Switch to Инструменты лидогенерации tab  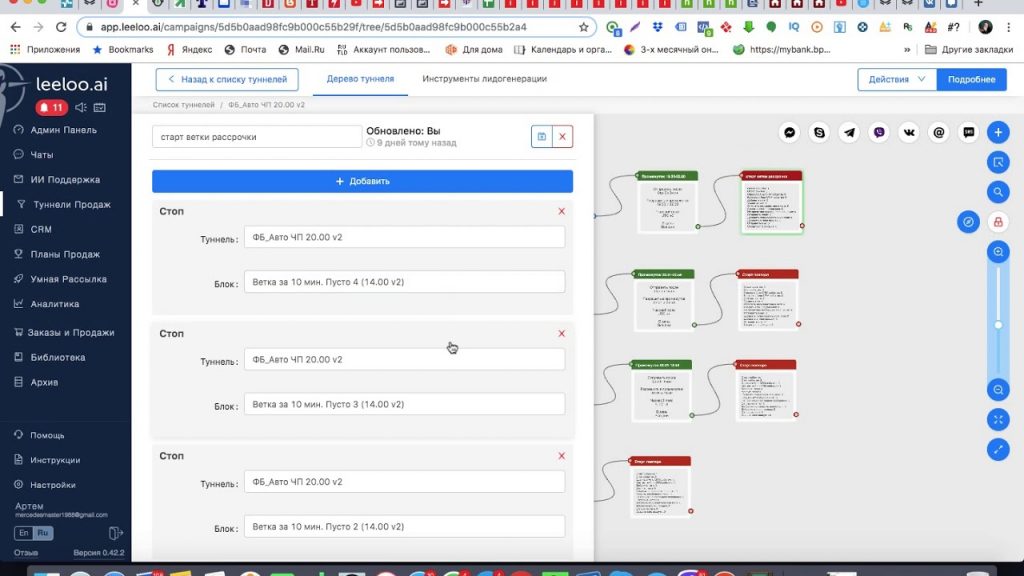point(485,79)
